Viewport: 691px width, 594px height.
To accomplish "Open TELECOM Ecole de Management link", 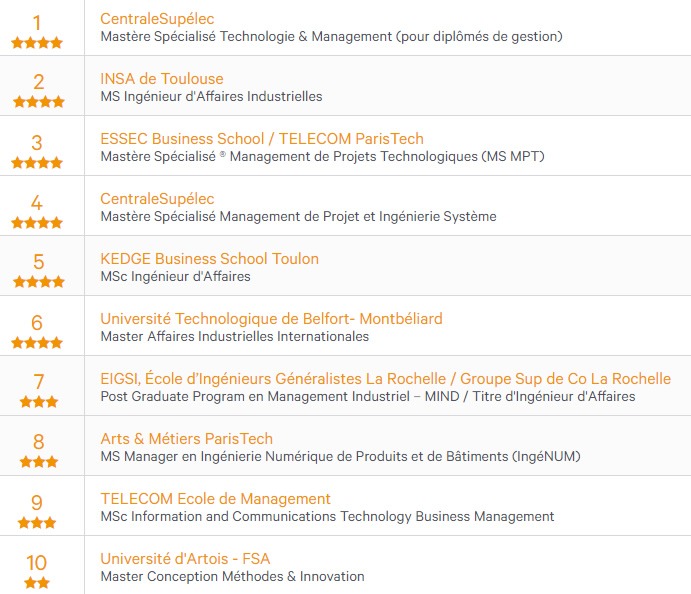I will click(x=215, y=498).
